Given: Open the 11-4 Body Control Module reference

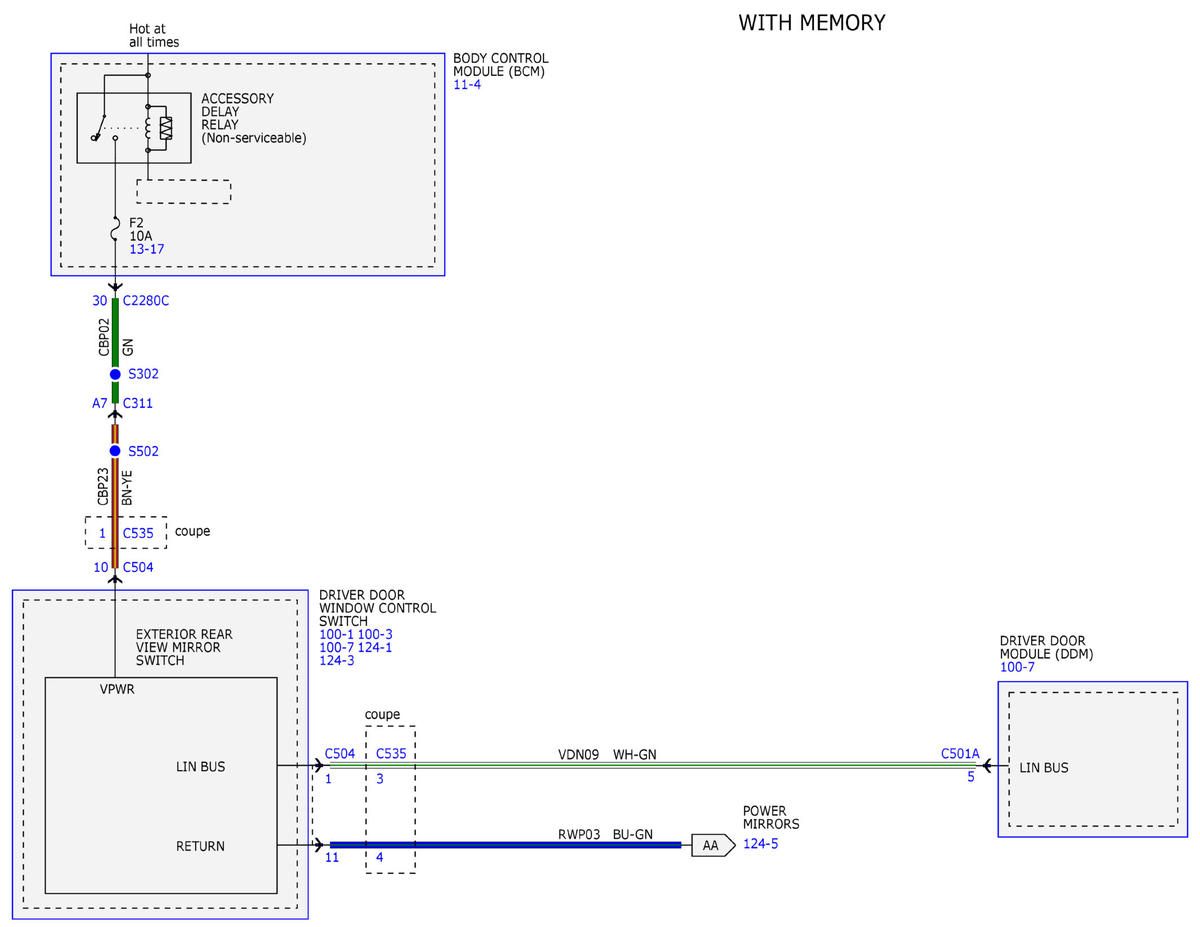Looking at the screenshot, I should [x=468, y=85].
